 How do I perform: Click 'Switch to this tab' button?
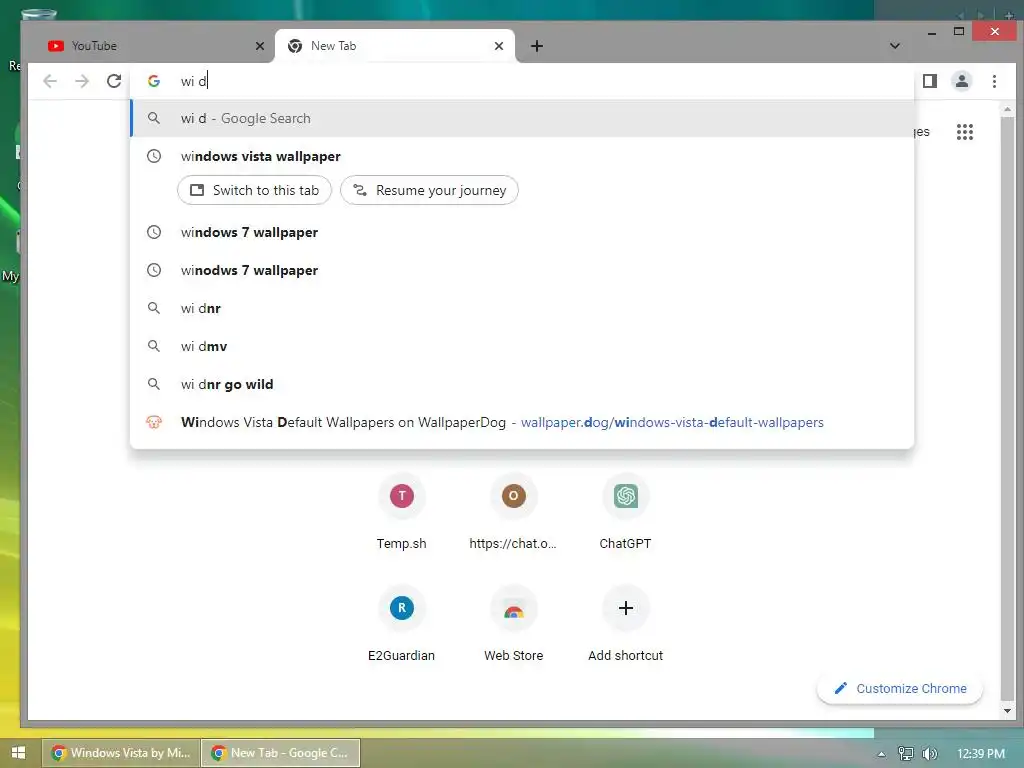click(255, 190)
